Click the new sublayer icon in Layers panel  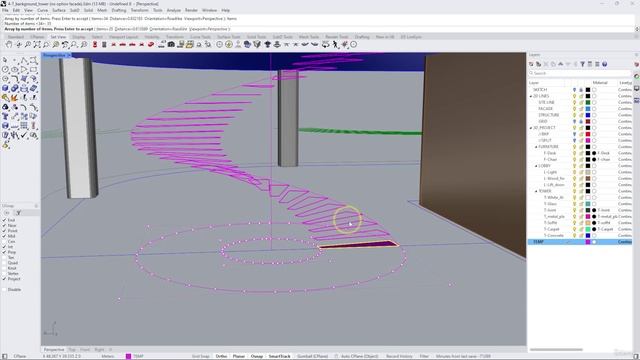click(538, 64)
